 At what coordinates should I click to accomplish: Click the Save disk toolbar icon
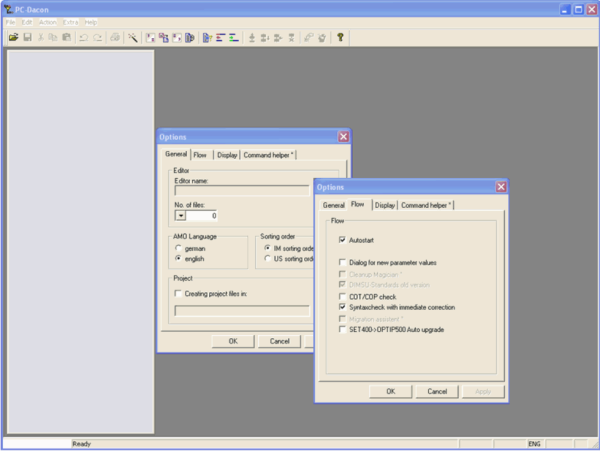point(28,37)
